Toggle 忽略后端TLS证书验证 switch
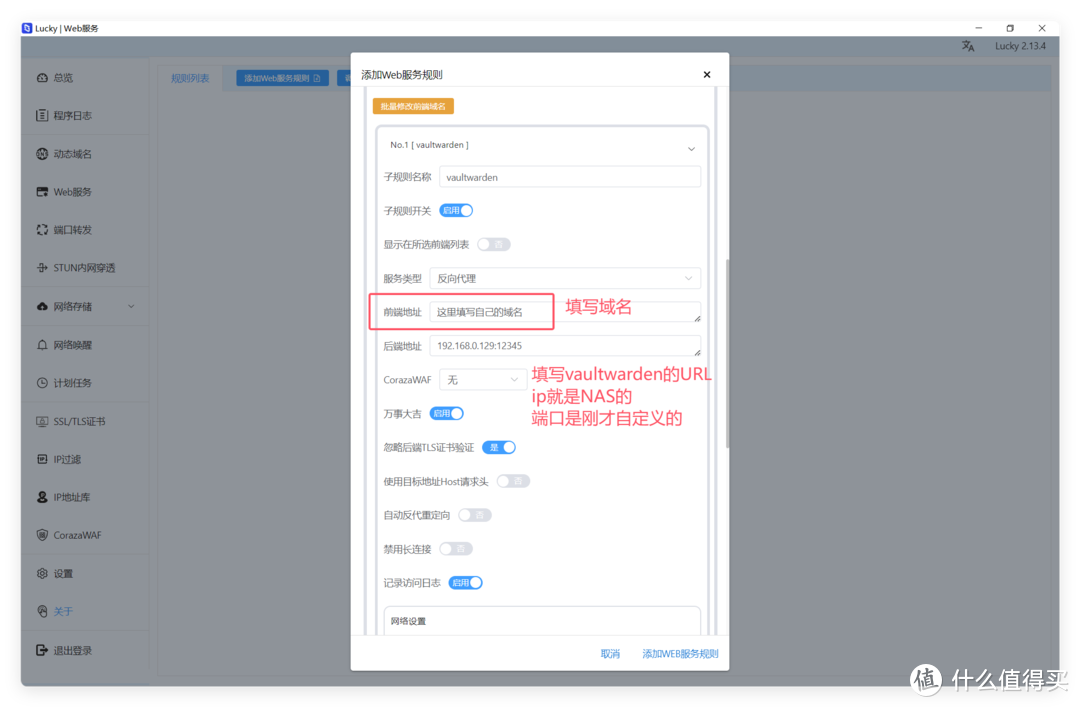Viewport: 1080px width, 707px height. point(499,447)
